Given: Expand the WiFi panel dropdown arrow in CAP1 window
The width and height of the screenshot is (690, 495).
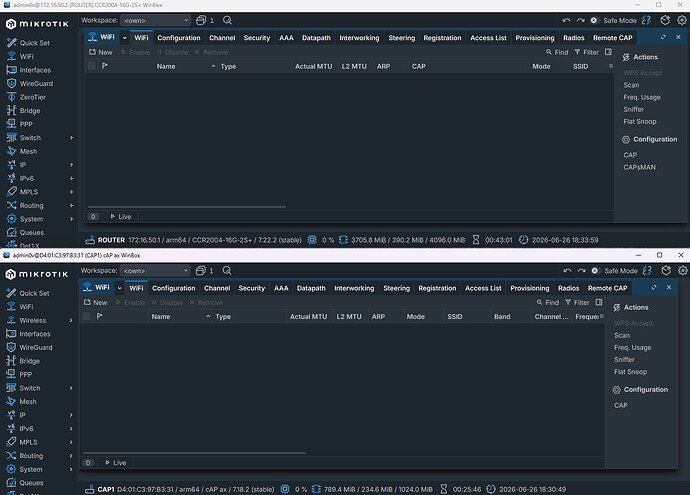Looking at the screenshot, I should [x=119, y=288].
